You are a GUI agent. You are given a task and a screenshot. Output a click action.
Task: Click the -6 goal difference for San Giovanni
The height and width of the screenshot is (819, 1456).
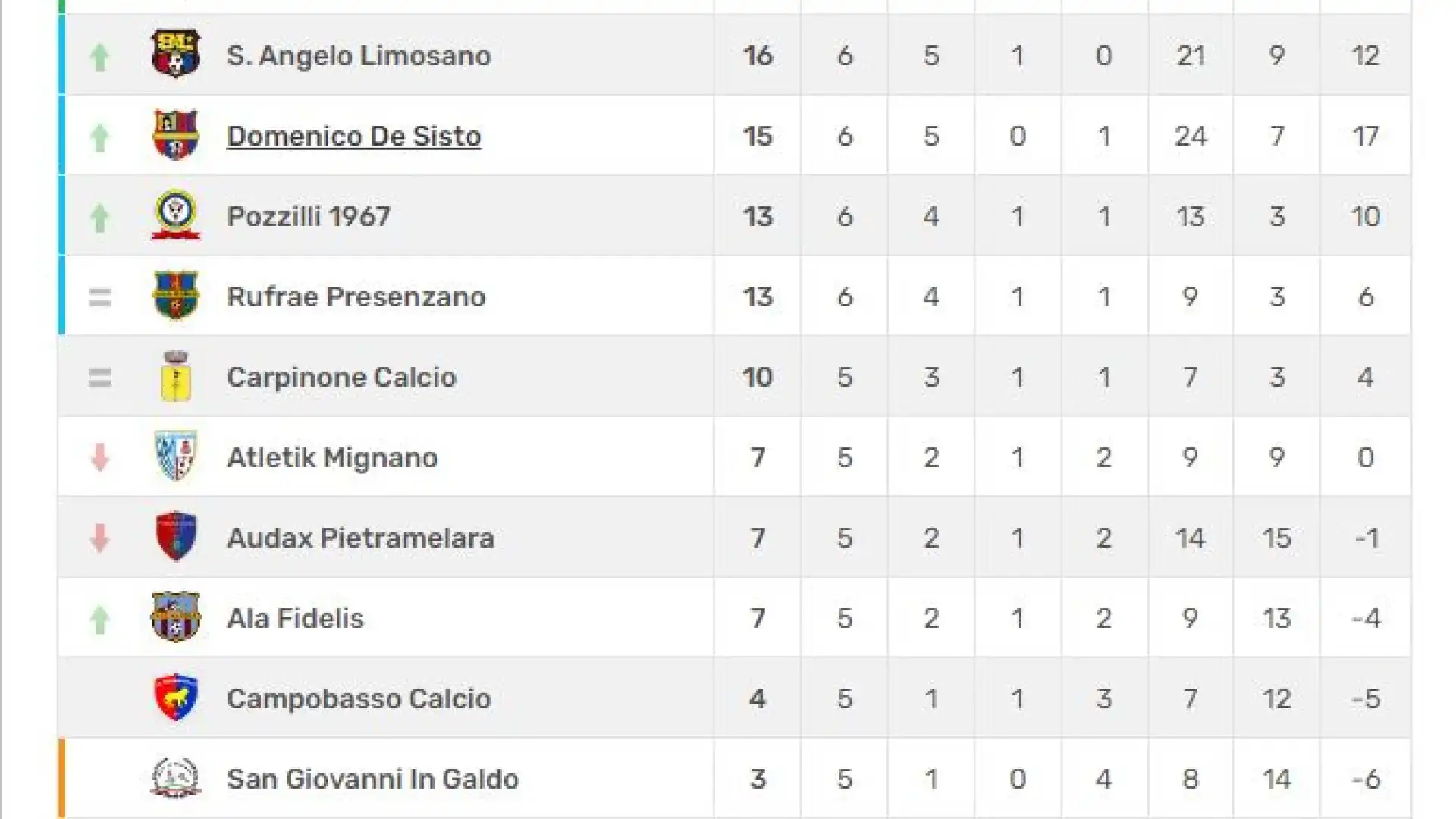pos(1366,779)
